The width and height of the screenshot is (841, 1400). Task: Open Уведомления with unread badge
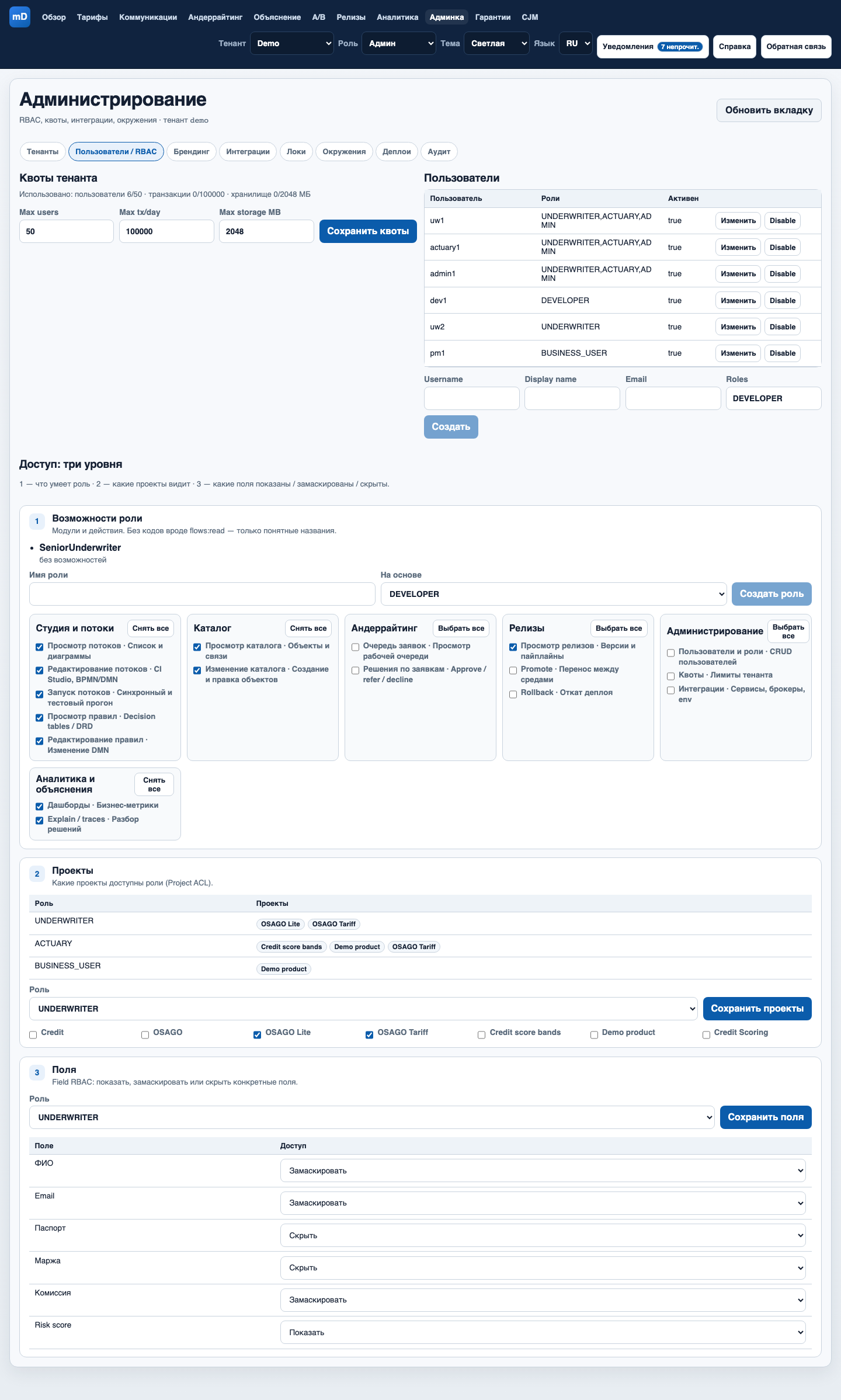coord(653,47)
